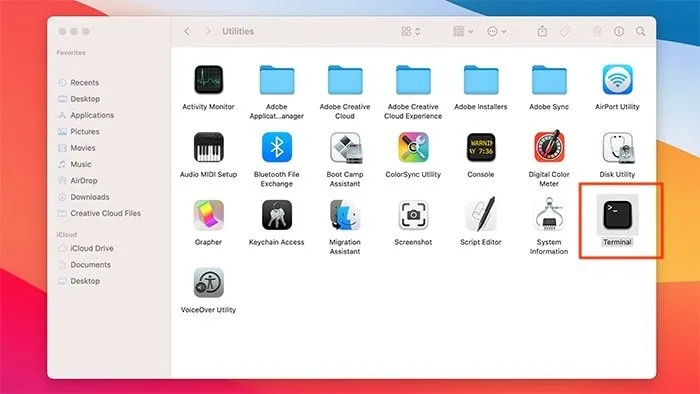Open the Adobe Installers folder
The image size is (700, 394).
click(x=481, y=80)
